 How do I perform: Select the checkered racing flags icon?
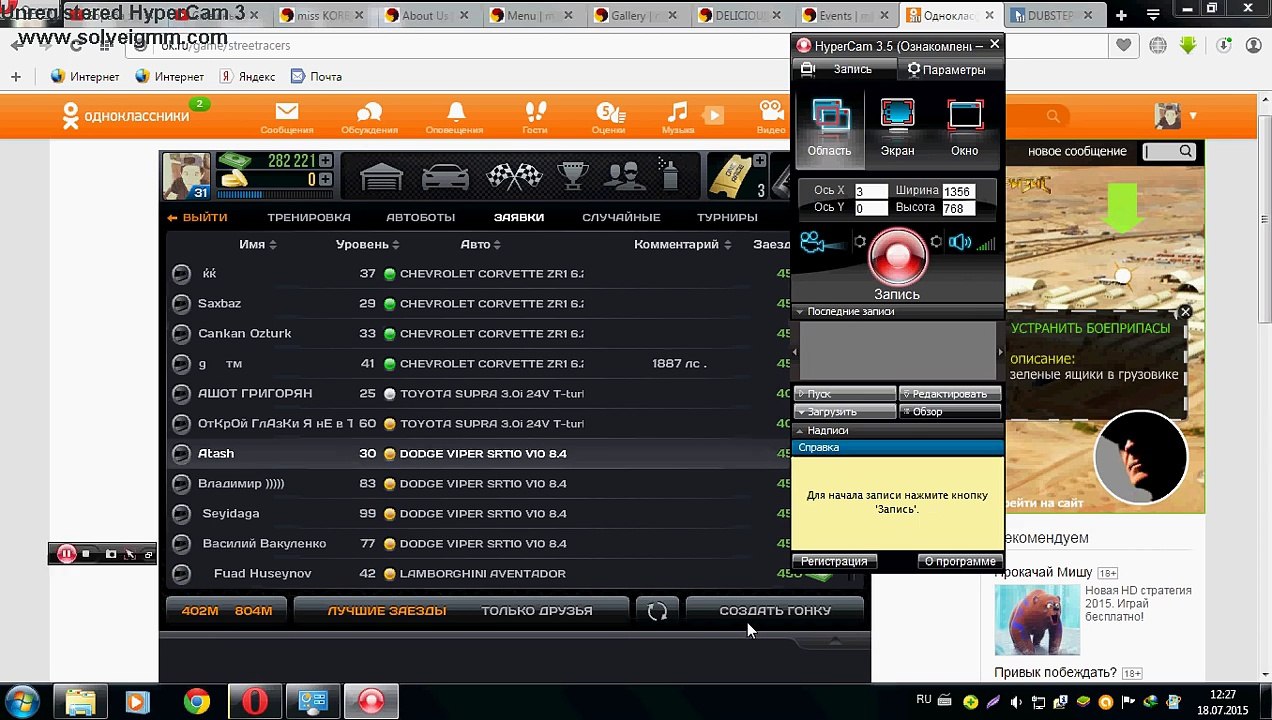[513, 176]
